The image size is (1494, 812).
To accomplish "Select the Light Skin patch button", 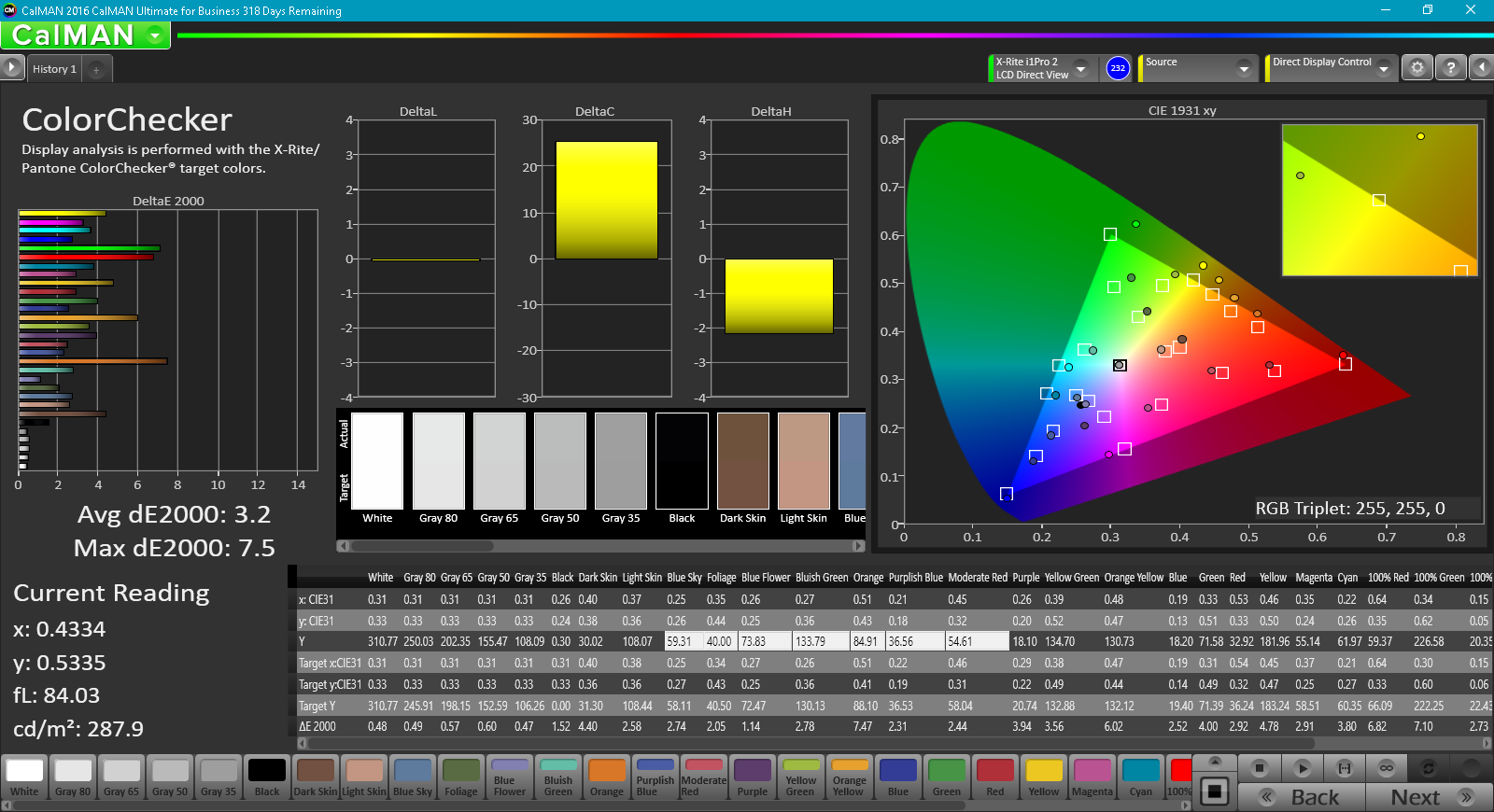I will pos(364,777).
